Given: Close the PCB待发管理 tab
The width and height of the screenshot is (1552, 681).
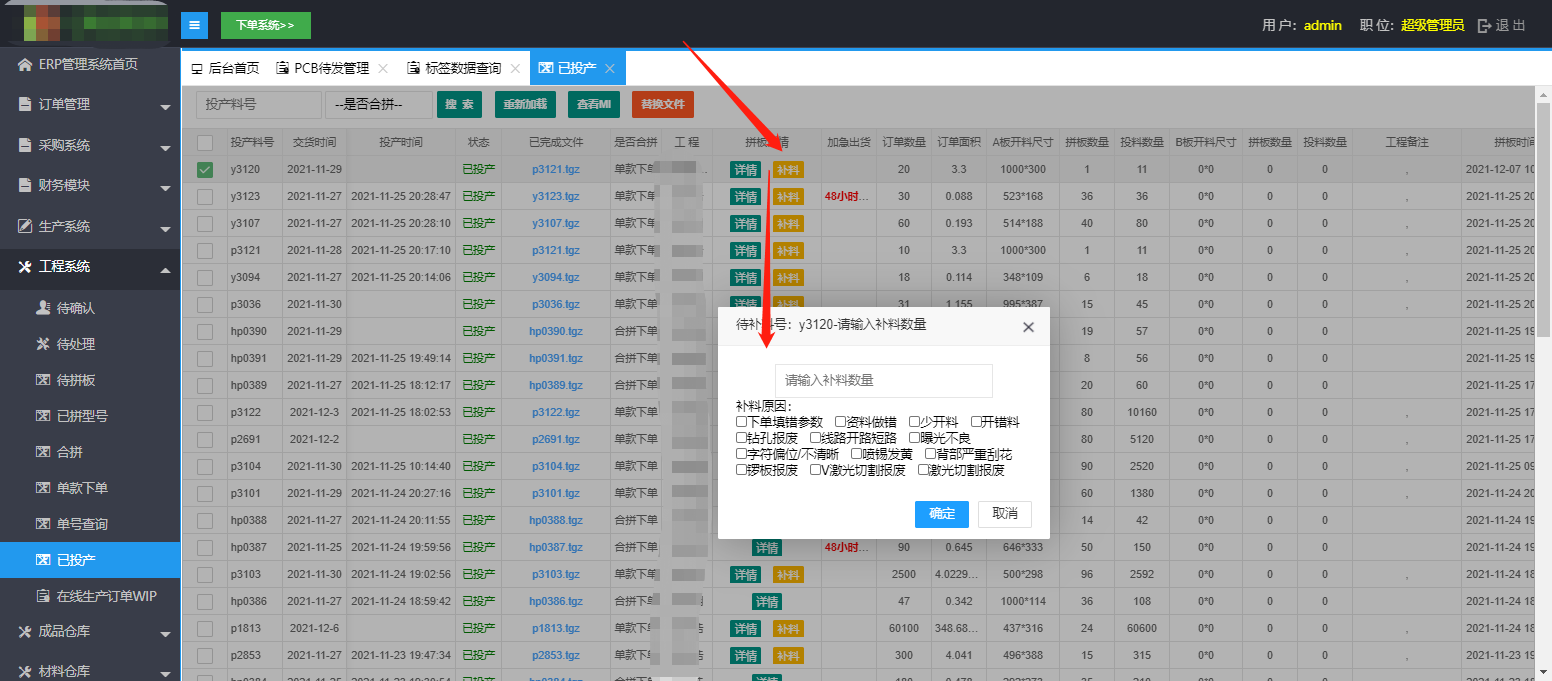Looking at the screenshot, I should point(382,69).
